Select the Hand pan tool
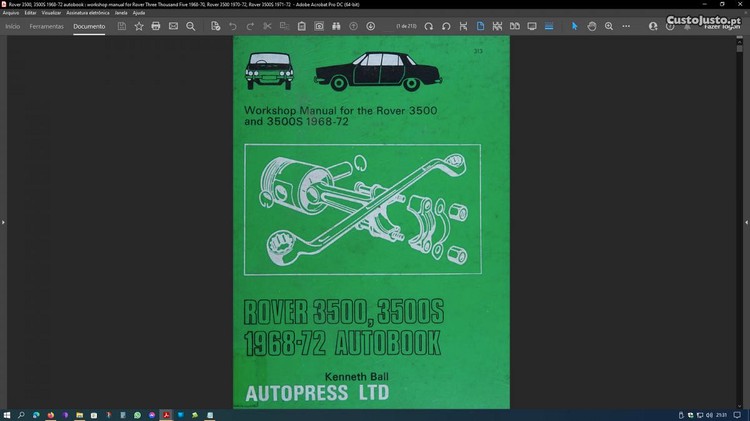The width and height of the screenshot is (750, 421). (x=591, y=26)
